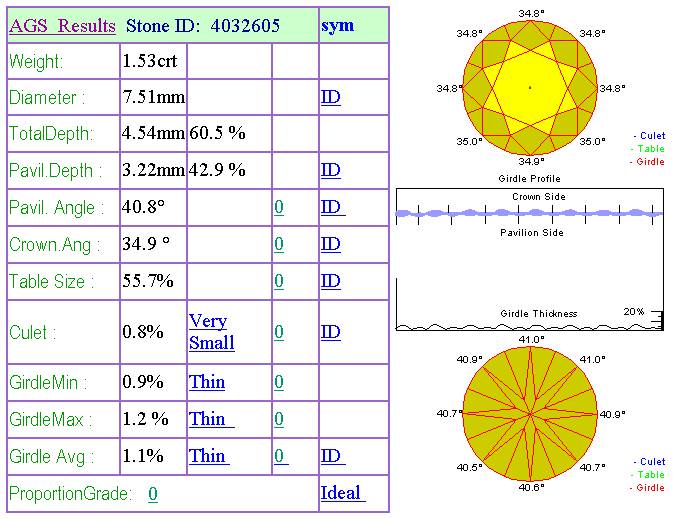The image size is (674, 519).
Task: Click the Girdle Thickness label
Action: pyautogui.click(x=539, y=313)
